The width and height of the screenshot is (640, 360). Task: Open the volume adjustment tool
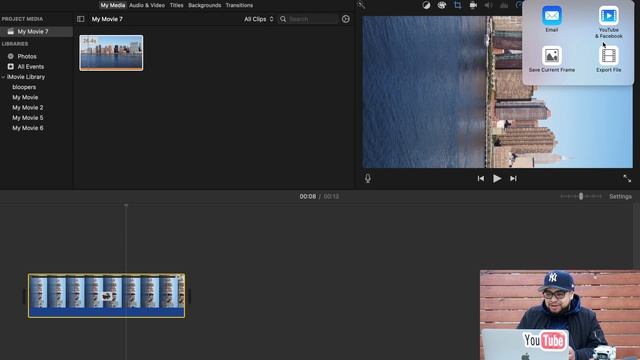coord(489,5)
